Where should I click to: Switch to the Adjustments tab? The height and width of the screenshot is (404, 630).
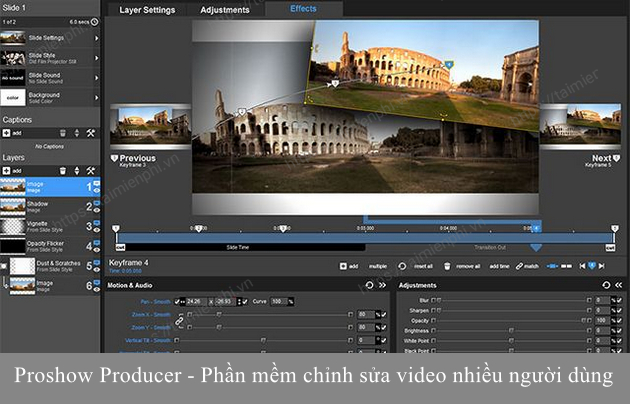click(225, 10)
